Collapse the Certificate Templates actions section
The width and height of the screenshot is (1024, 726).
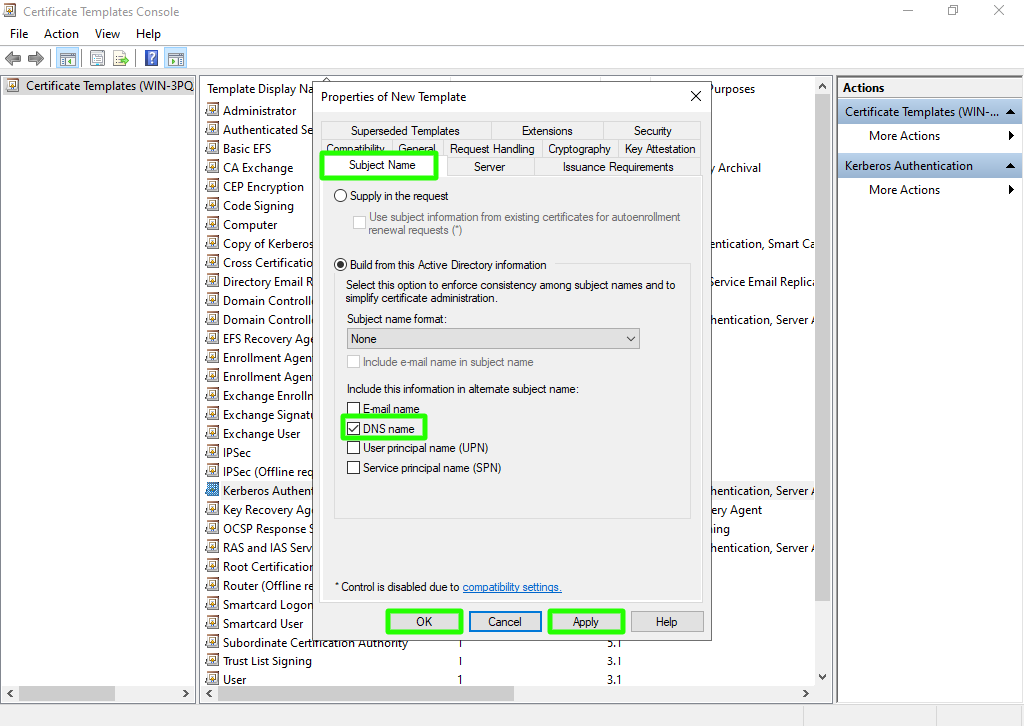[x=1011, y=112]
